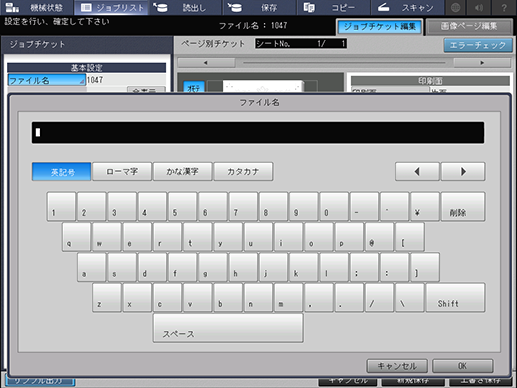Tap the hyphen key

(364, 206)
